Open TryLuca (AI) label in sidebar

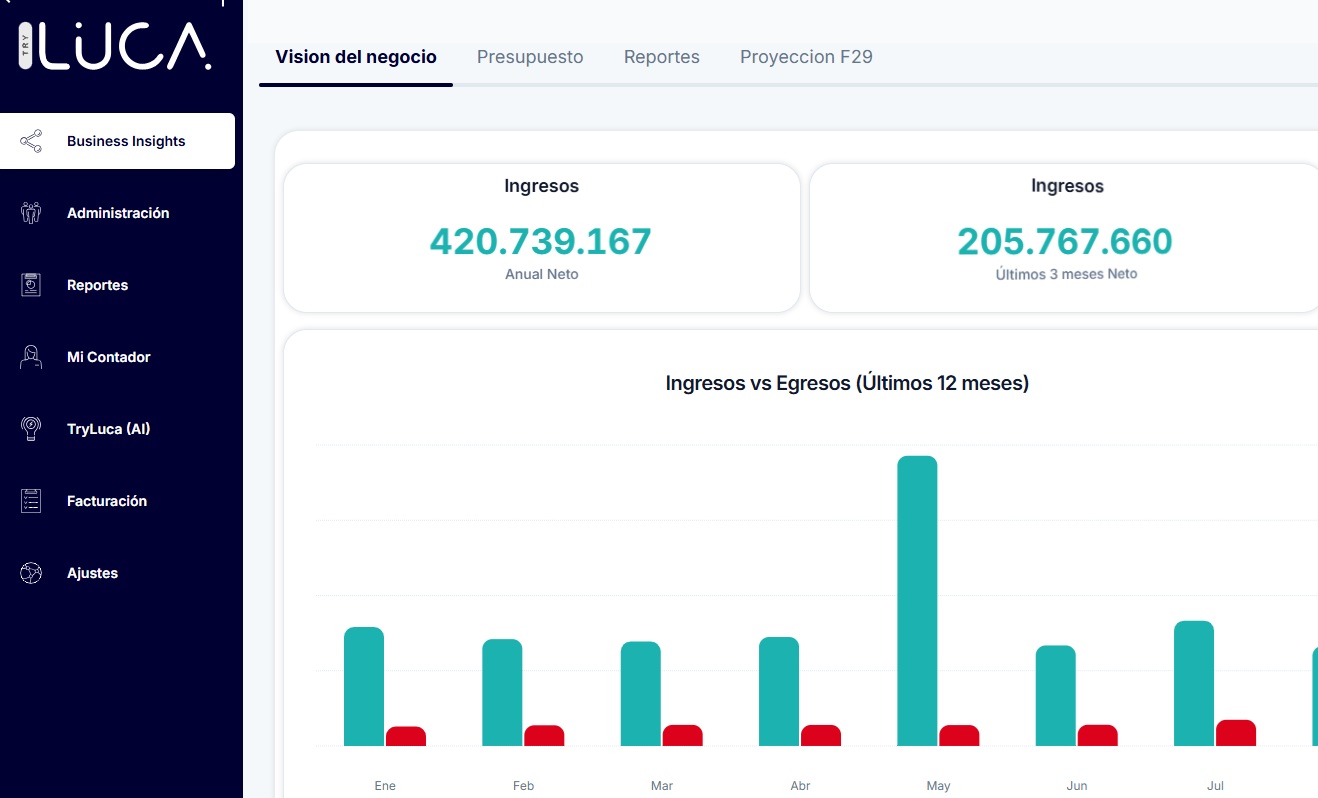coord(109,429)
